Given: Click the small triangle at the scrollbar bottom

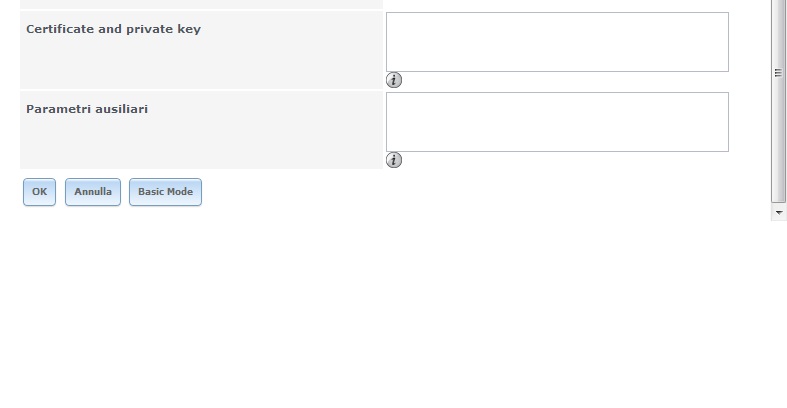Looking at the screenshot, I should pyautogui.click(x=778, y=212).
